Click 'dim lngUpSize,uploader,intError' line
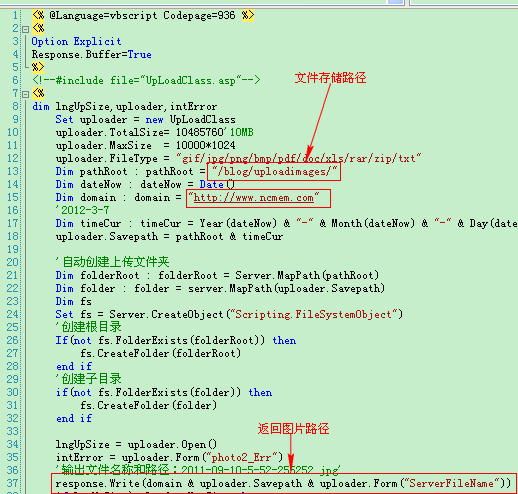The height and width of the screenshot is (494, 518). pyautogui.click(x=125, y=107)
